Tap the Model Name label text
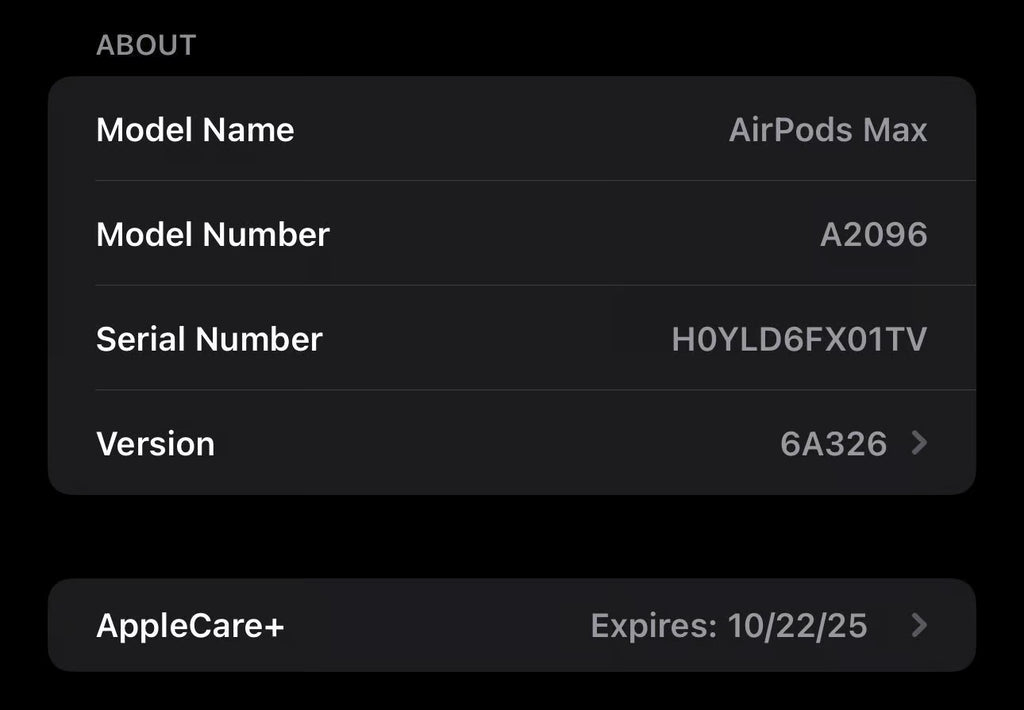 pyautogui.click(x=195, y=130)
